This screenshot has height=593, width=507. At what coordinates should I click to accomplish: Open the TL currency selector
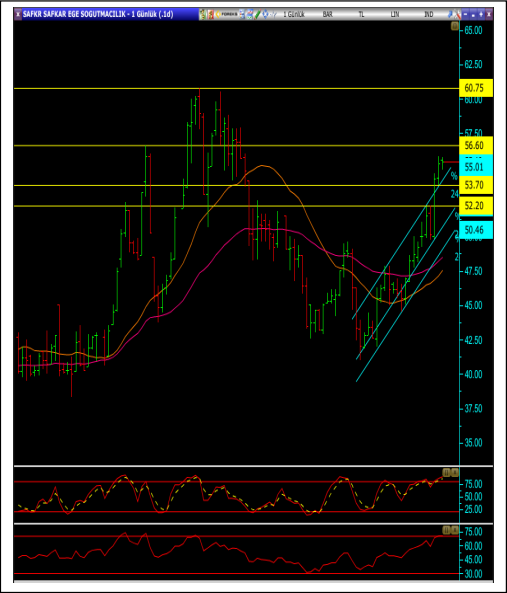[361, 14]
